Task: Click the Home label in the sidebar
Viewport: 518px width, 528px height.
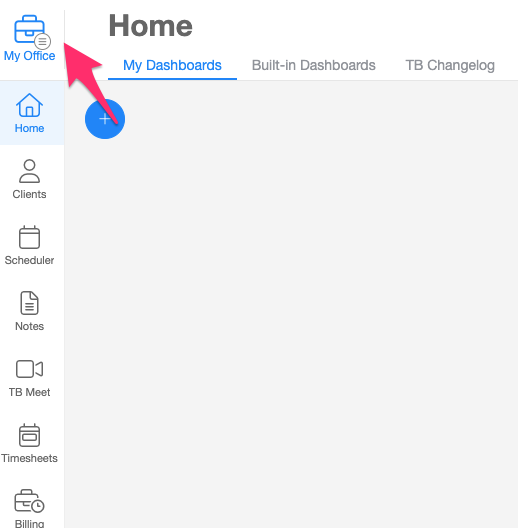Action: (x=29, y=128)
